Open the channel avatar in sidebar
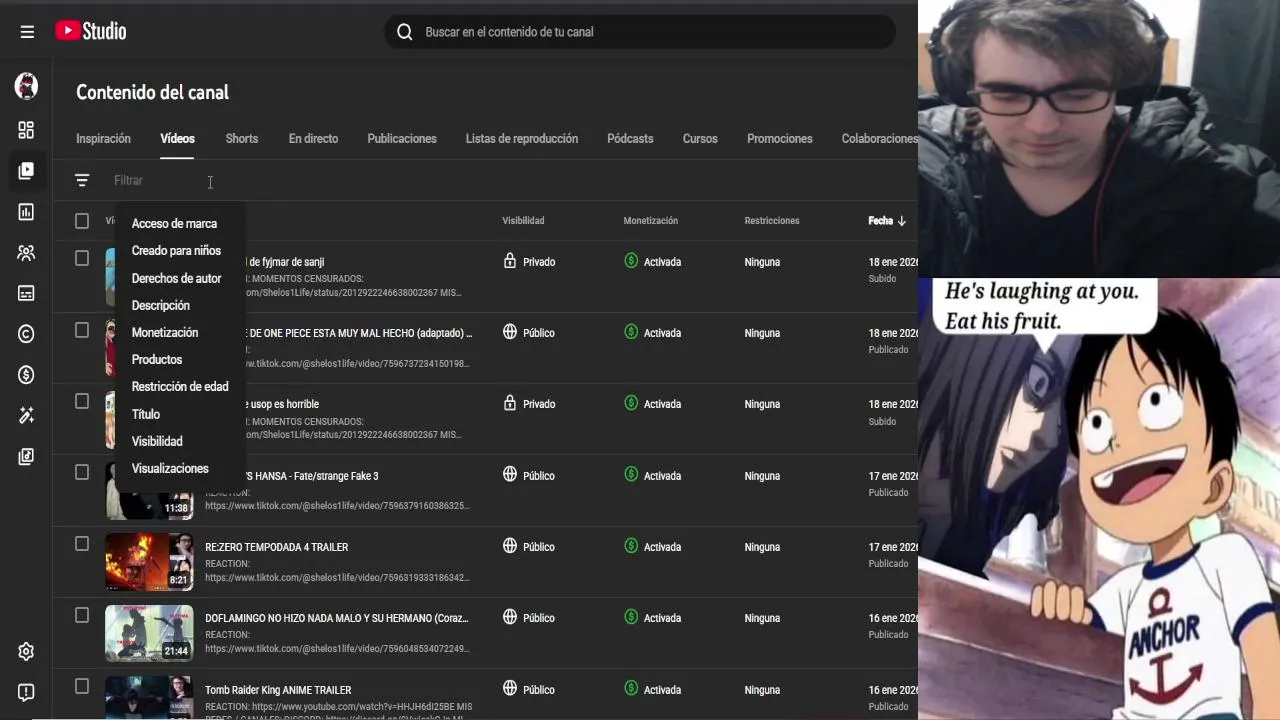This screenshot has width=1280, height=720. [x=26, y=86]
